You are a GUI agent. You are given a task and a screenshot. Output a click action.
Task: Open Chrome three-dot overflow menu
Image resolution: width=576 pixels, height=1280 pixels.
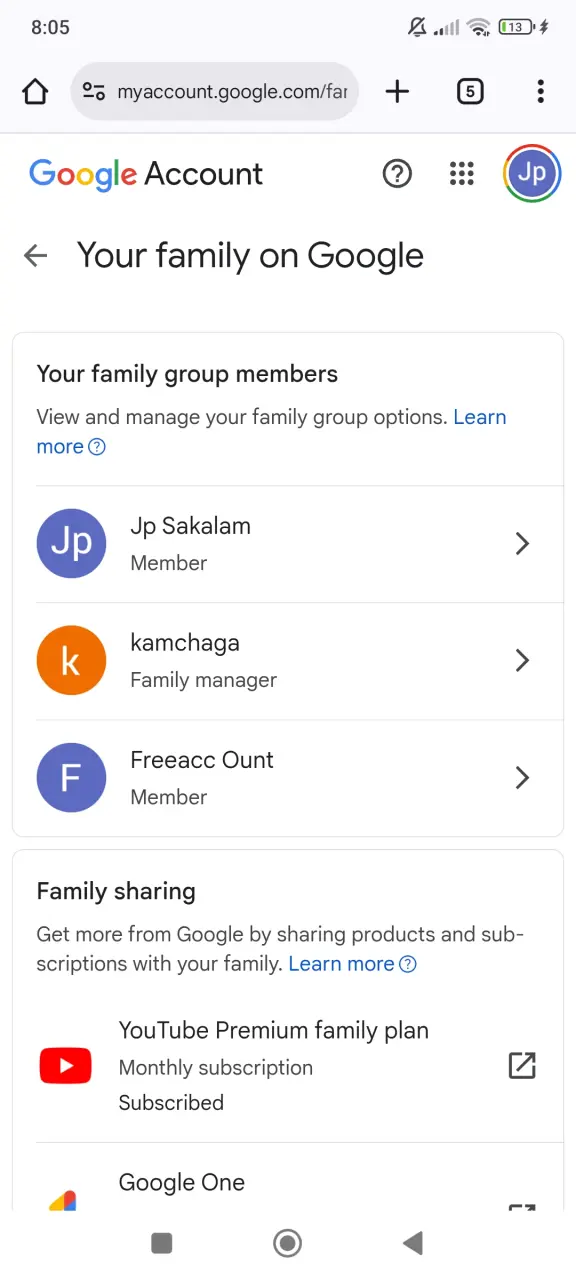540,92
